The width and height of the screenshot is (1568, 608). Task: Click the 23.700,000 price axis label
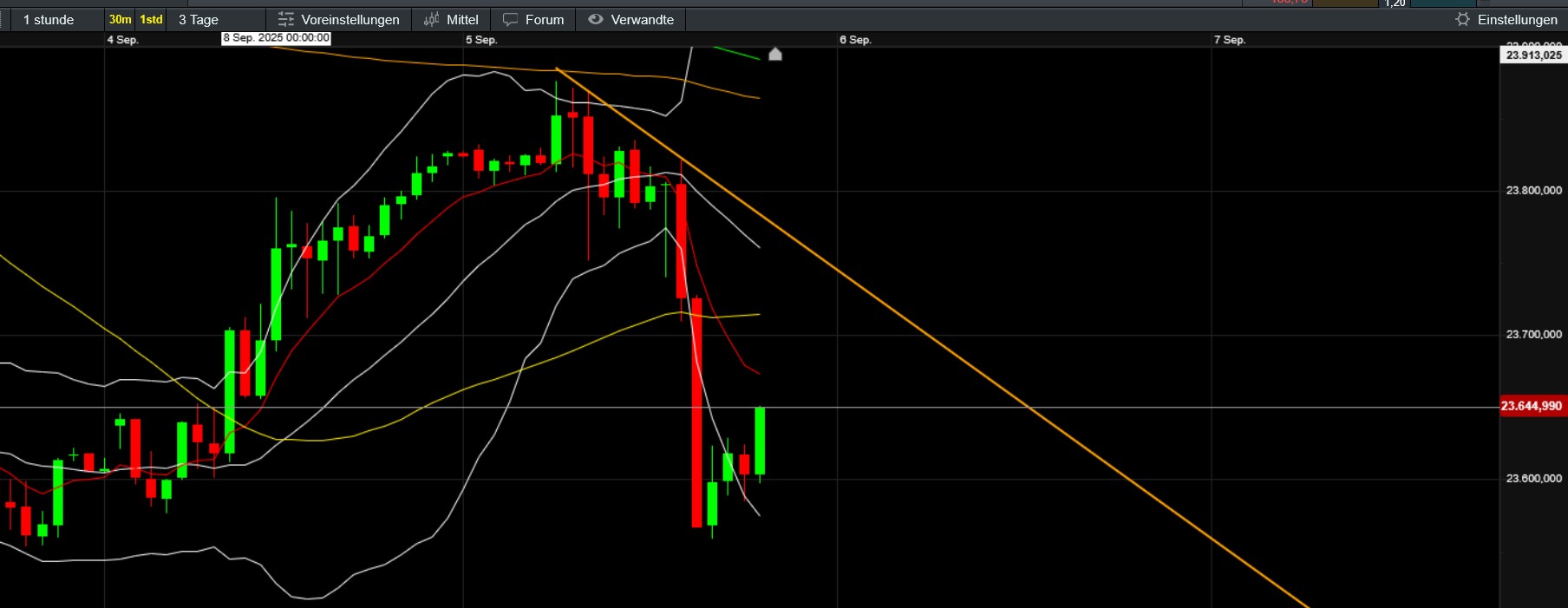pyautogui.click(x=1533, y=334)
